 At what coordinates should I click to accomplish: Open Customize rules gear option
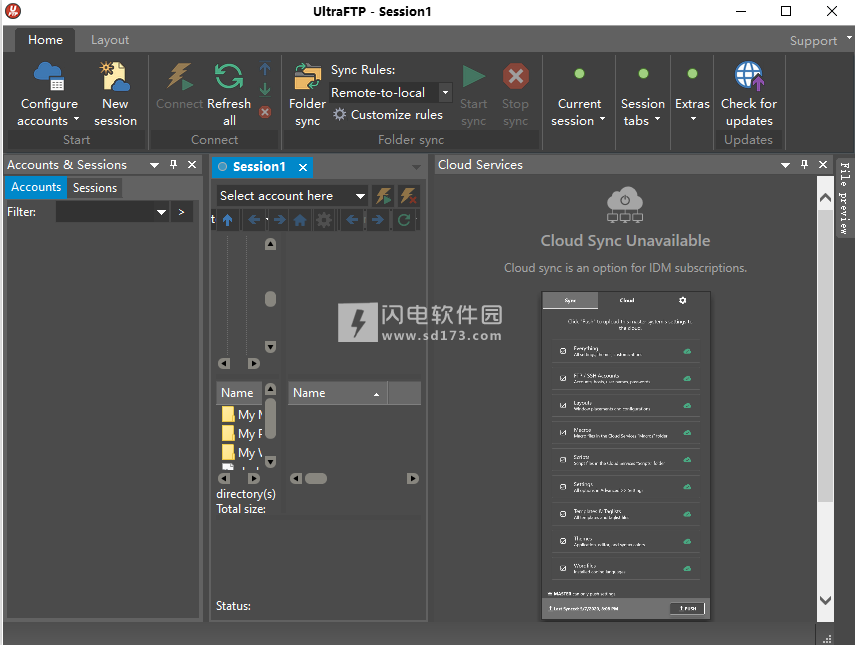(x=388, y=115)
